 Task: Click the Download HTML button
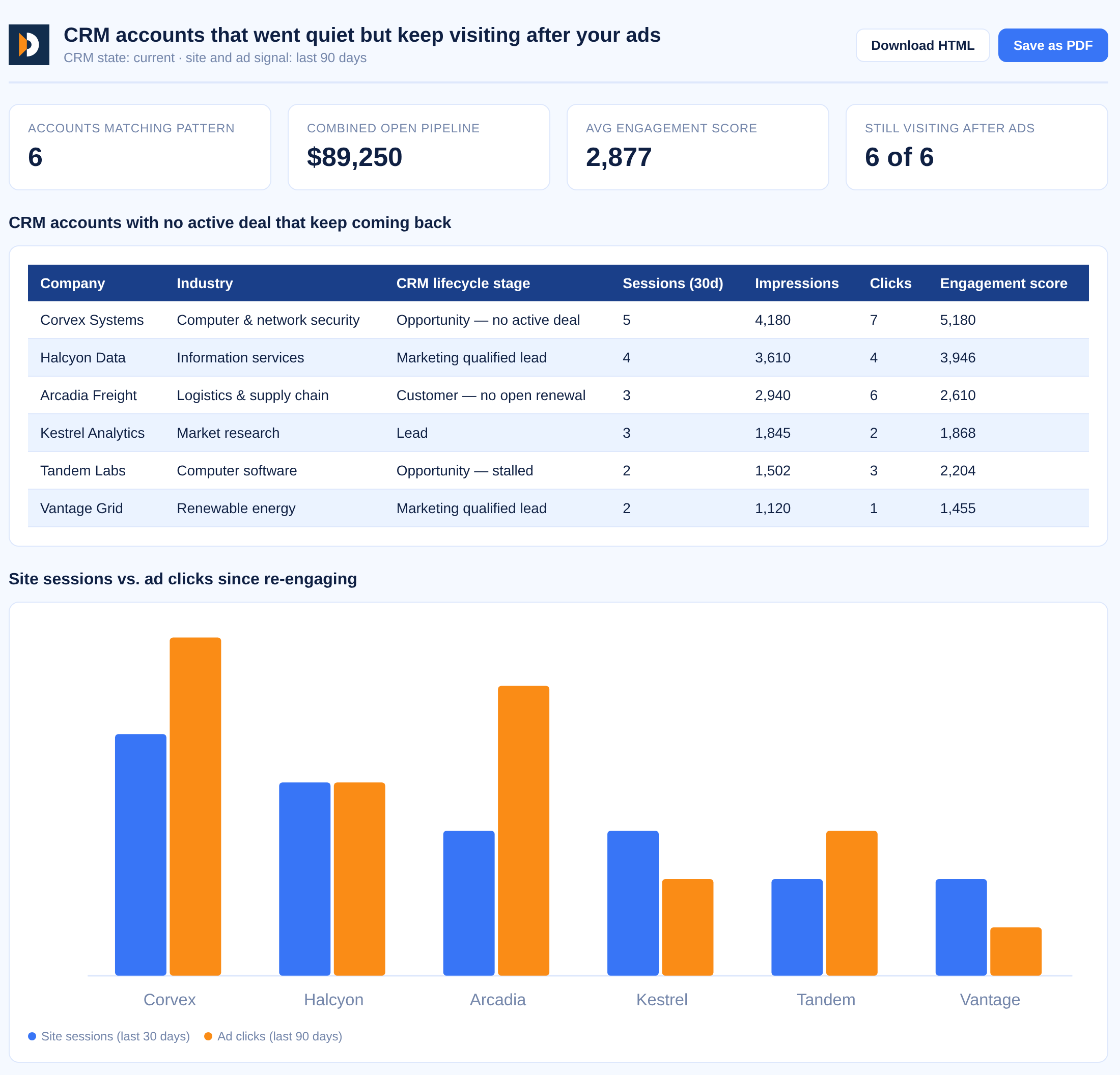click(922, 45)
